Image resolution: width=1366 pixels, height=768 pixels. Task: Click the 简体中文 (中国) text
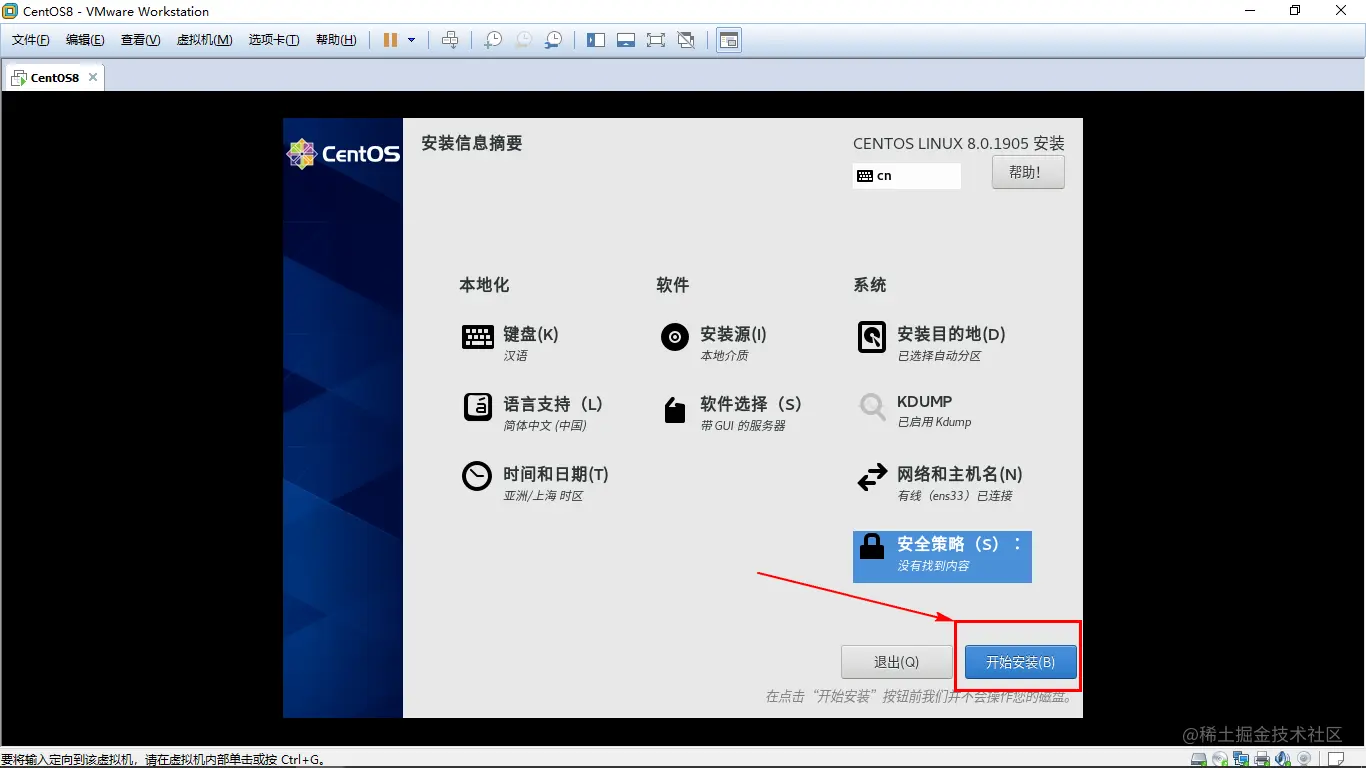point(545,426)
